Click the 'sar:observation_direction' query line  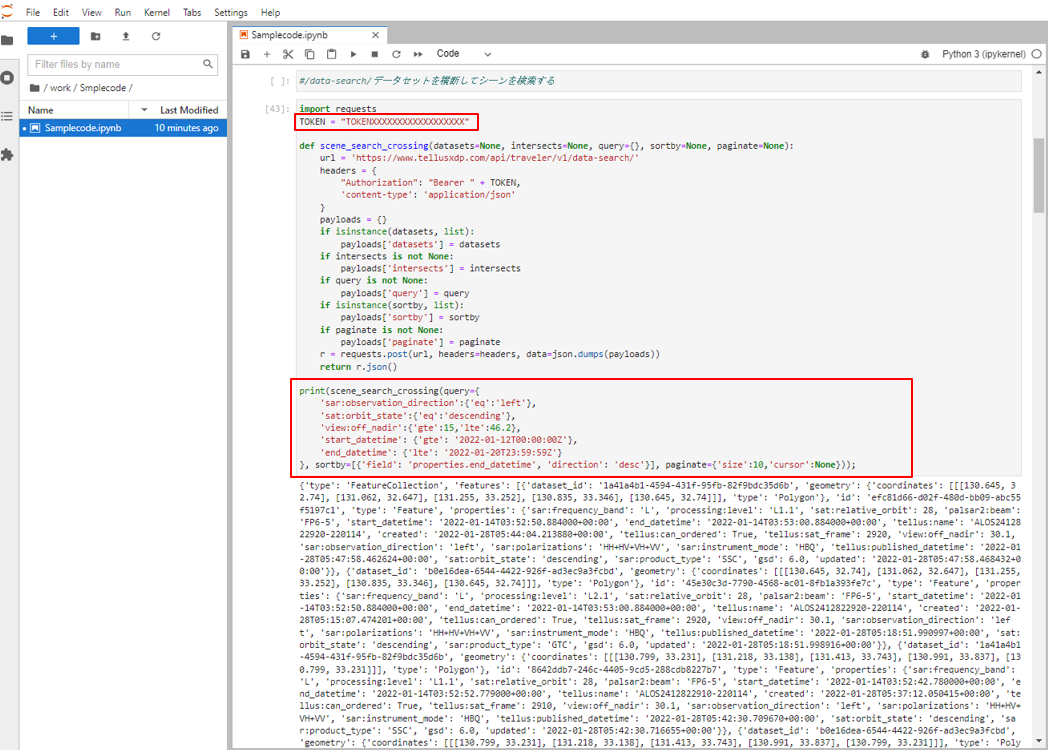(428, 403)
